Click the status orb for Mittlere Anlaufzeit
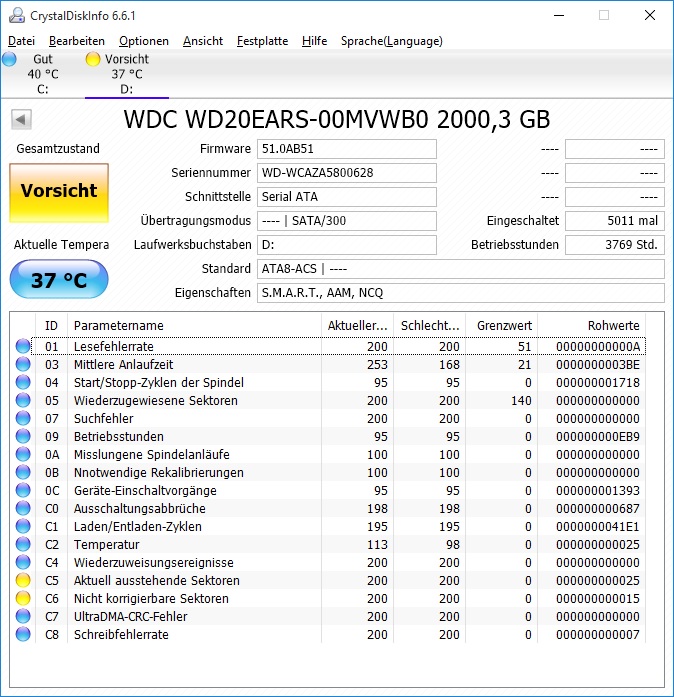This screenshot has width=674, height=697. pos(23,365)
